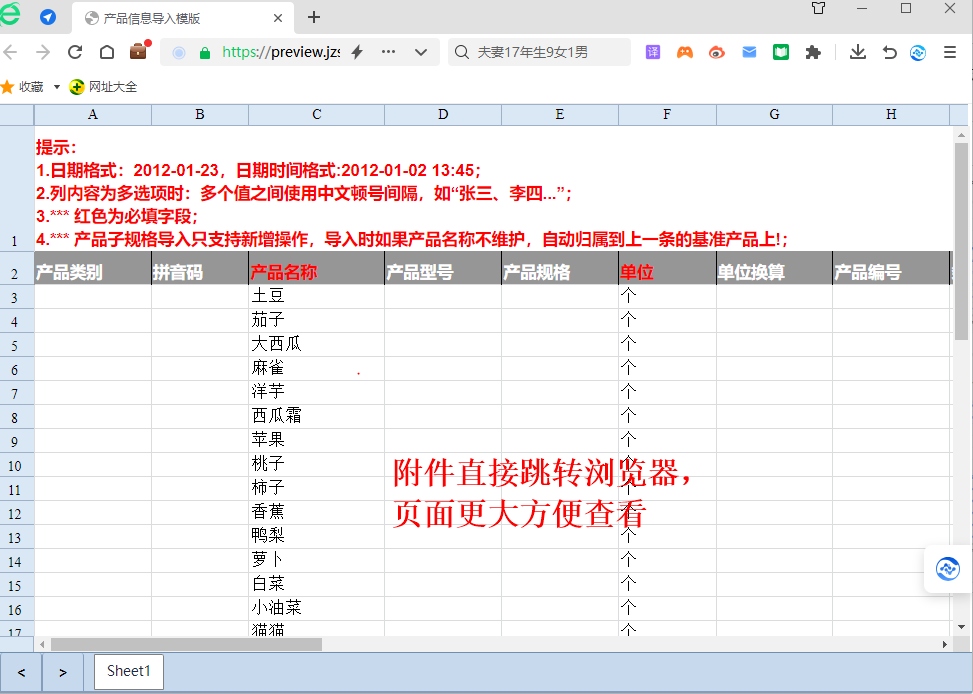This screenshot has width=973, height=694.
Task: Click the vertical scrollbar thumb
Action: tap(961, 241)
